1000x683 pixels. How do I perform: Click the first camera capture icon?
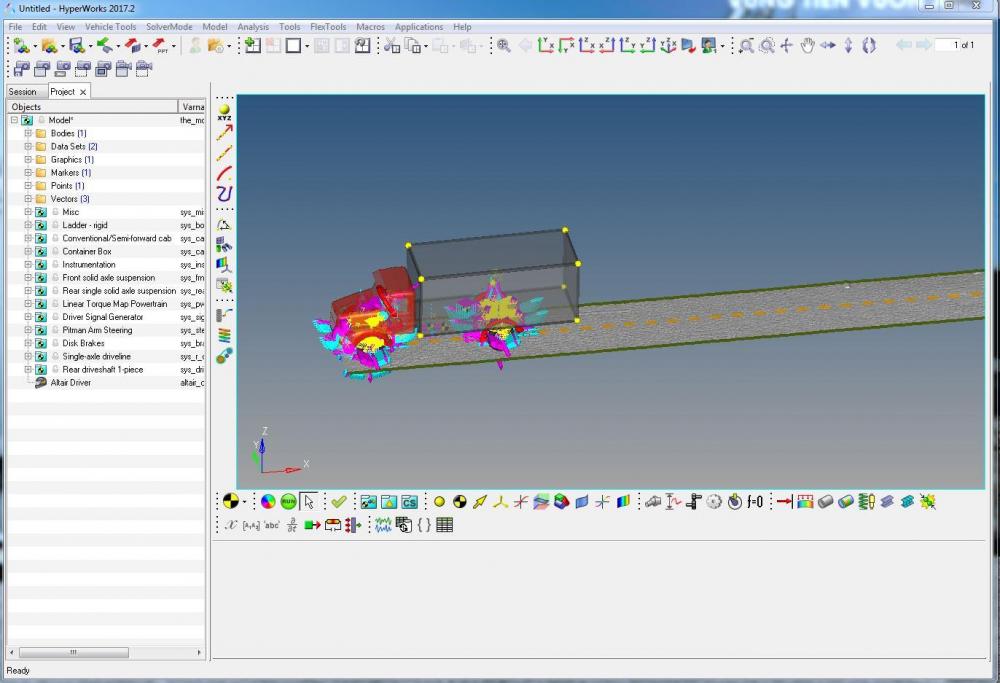pyautogui.click(x=21, y=69)
